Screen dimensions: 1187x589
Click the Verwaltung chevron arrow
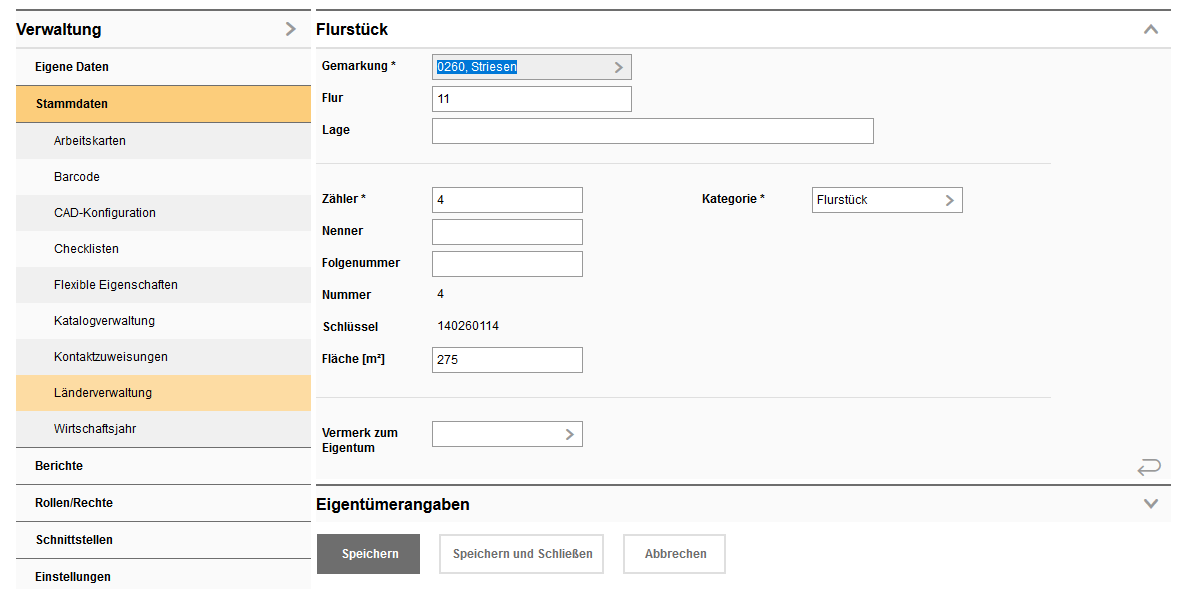click(291, 29)
